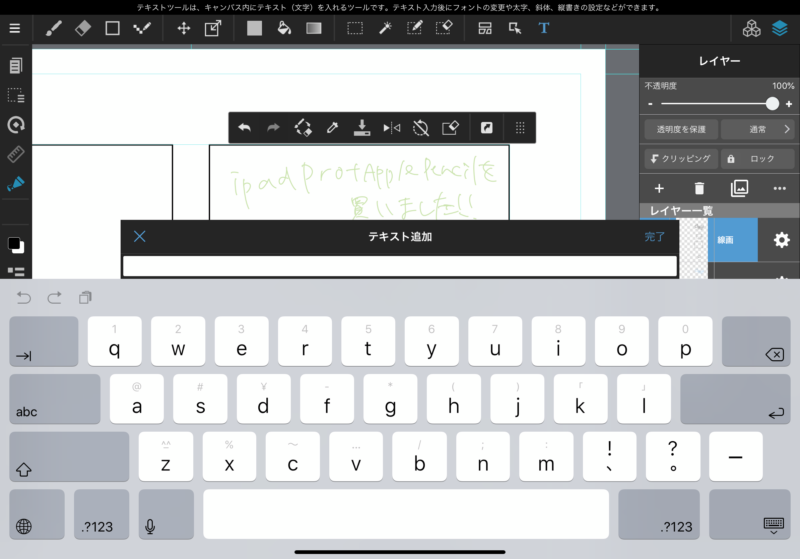Tap the blue pen sidebar icon
Screen dimensions: 800x559
(16, 184)
